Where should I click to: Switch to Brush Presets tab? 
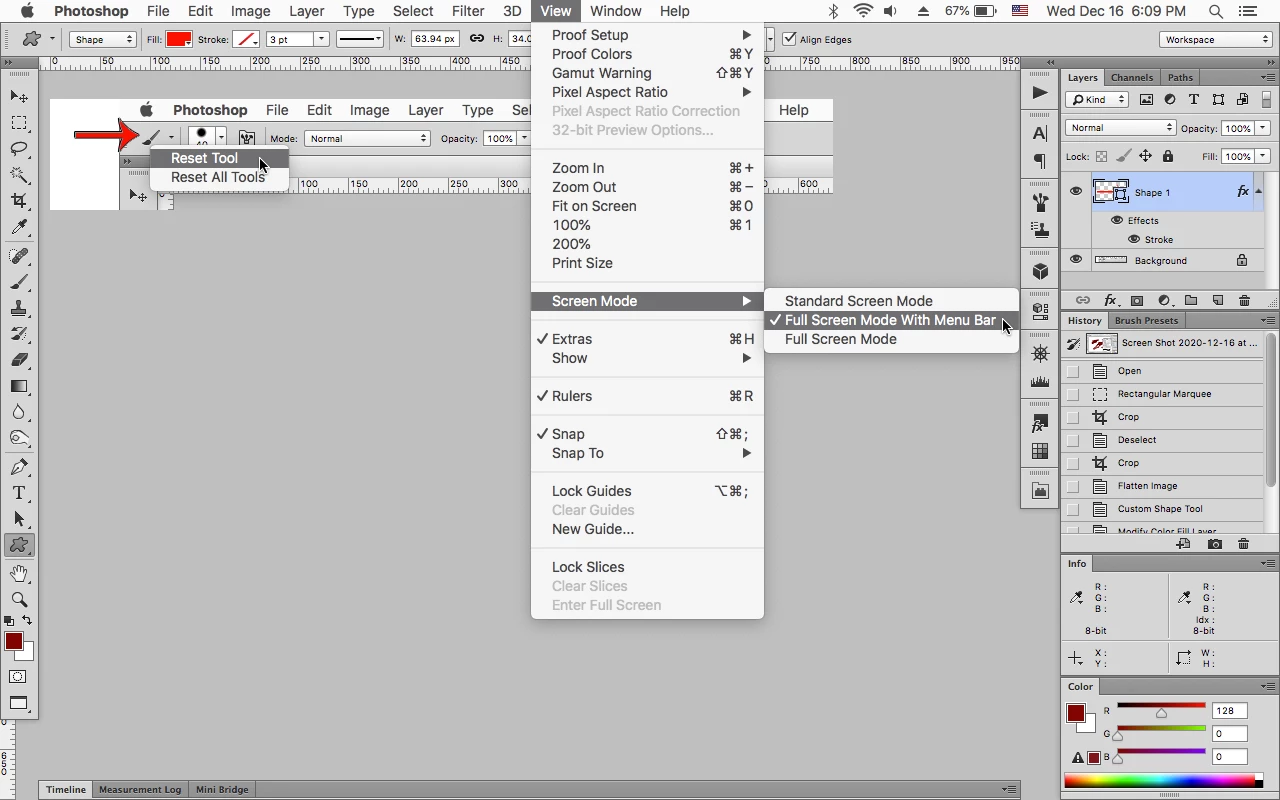coord(1146,320)
